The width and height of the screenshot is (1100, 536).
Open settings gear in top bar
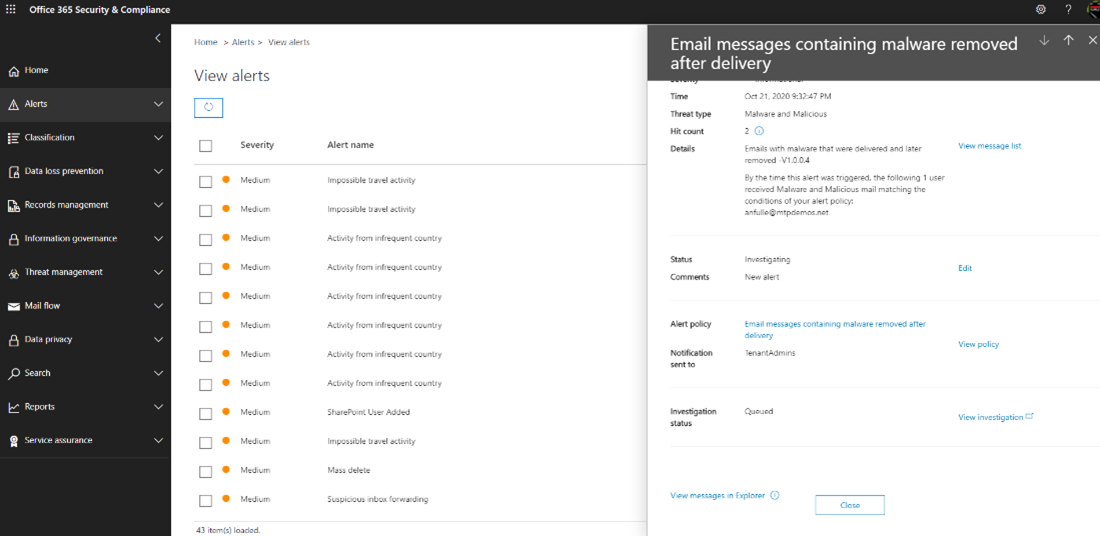1040,9
